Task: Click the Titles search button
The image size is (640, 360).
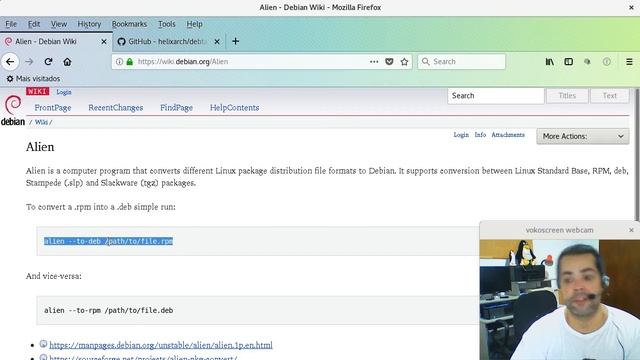Action: click(x=567, y=96)
